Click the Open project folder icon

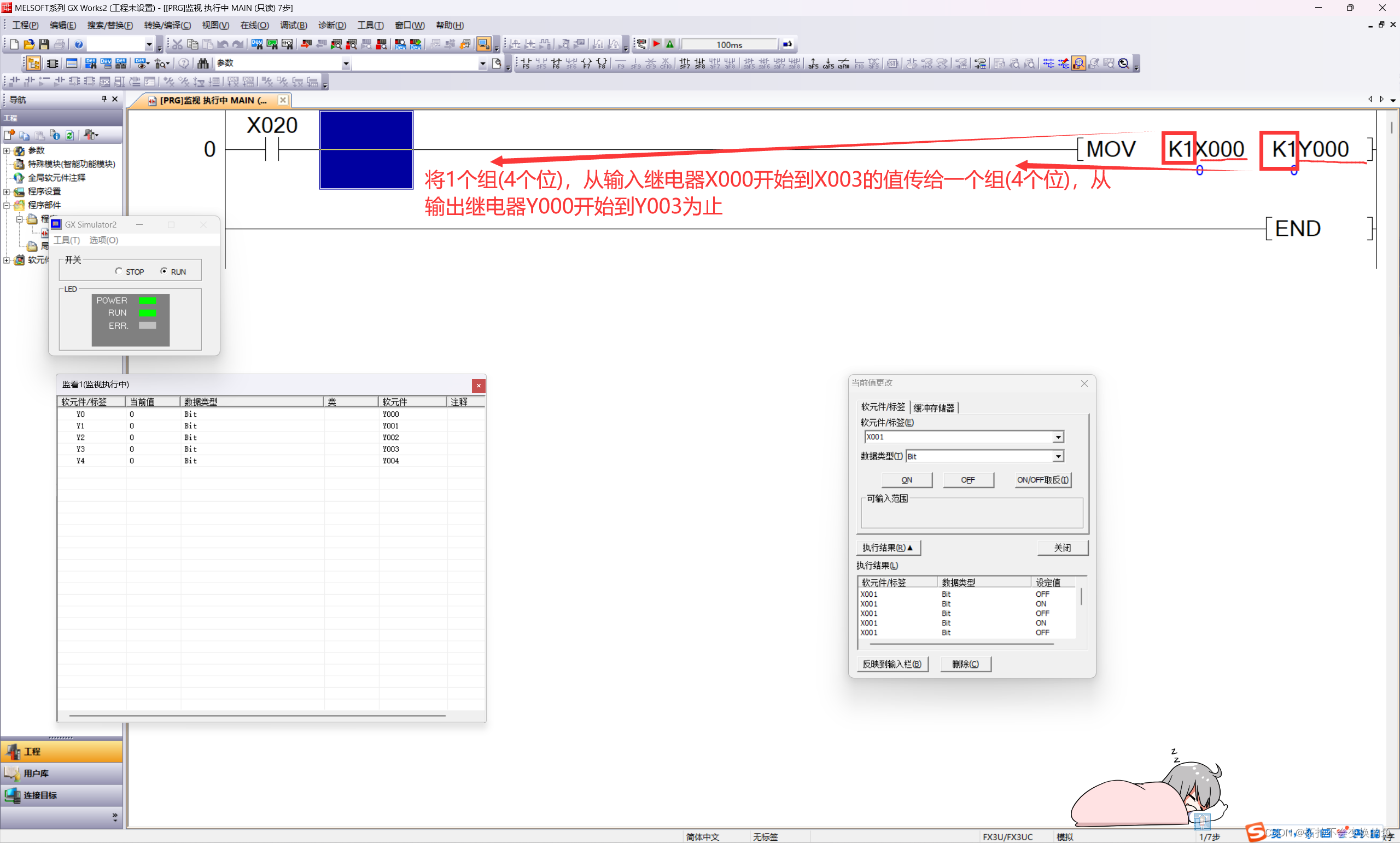click(x=29, y=44)
